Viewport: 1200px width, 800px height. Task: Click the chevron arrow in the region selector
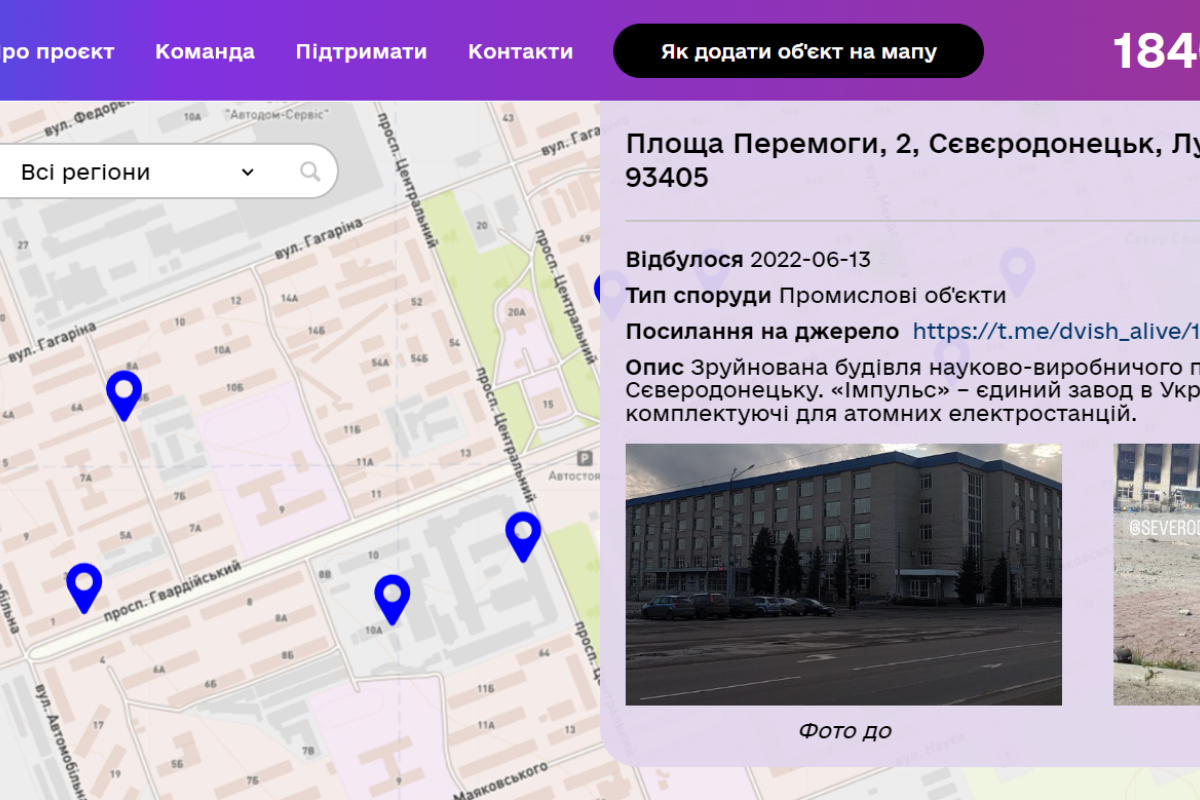(248, 173)
